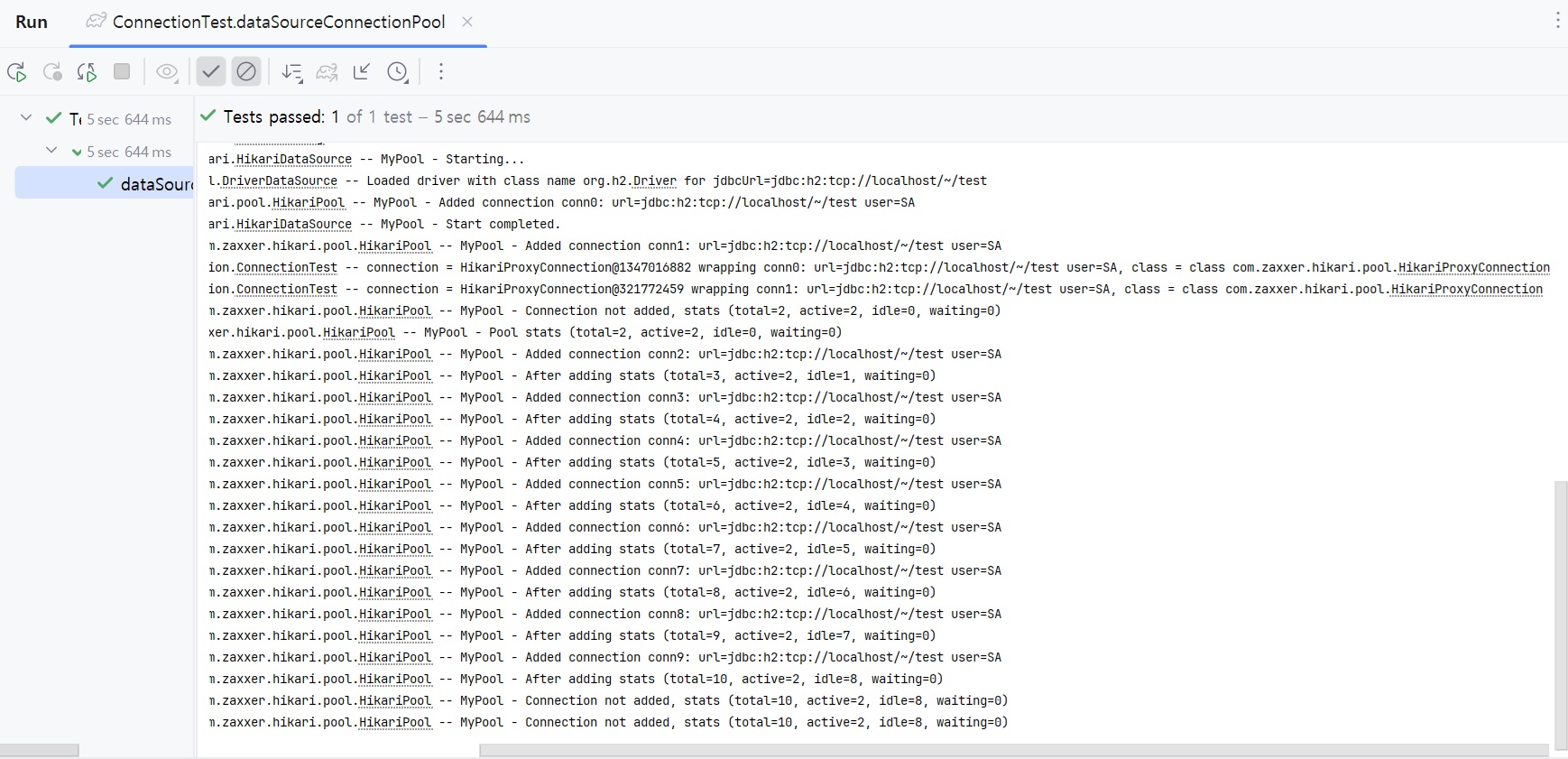Screen dimensions: 1568x759
Task: Click the Rerun Failed Tests icon
Action: pos(52,72)
